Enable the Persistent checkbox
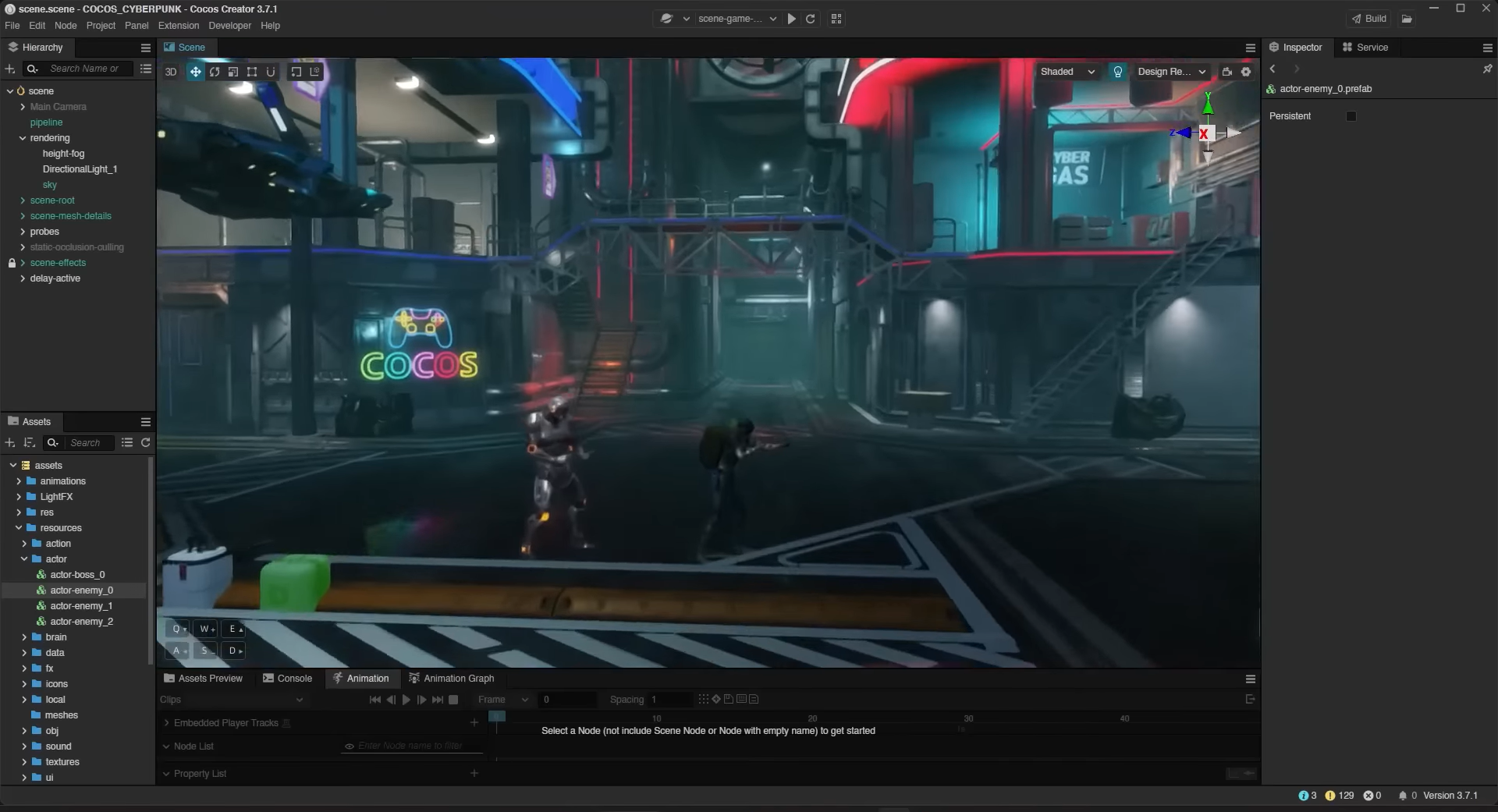 pos(1351,116)
